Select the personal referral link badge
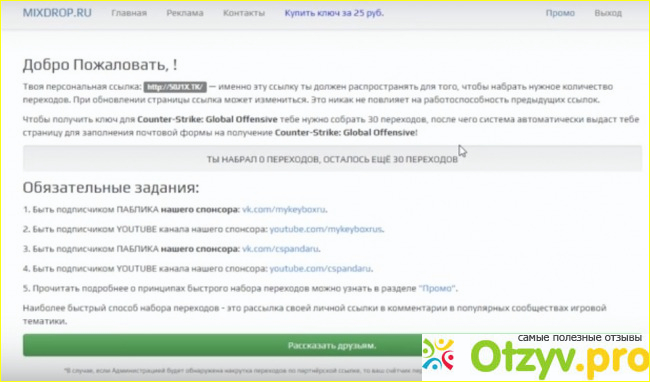 175,87
